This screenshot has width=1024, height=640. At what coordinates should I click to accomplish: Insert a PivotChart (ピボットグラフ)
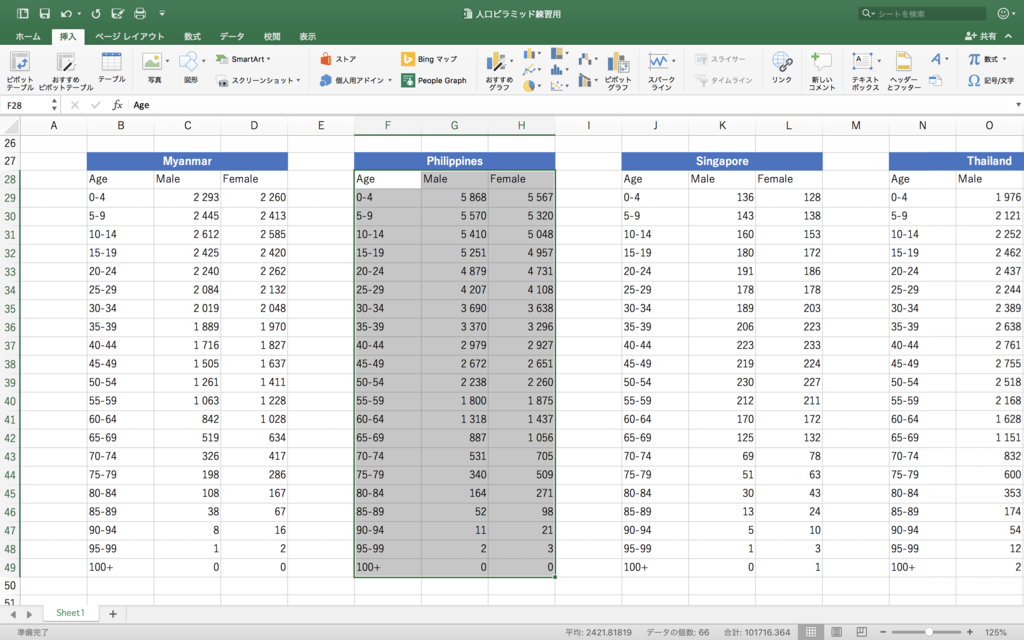click(x=618, y=71)
